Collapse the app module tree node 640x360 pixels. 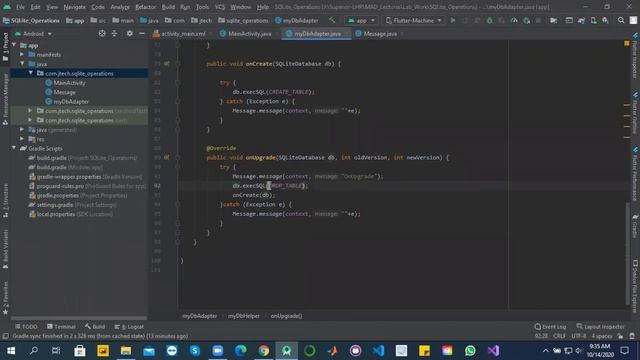(14, 45)
